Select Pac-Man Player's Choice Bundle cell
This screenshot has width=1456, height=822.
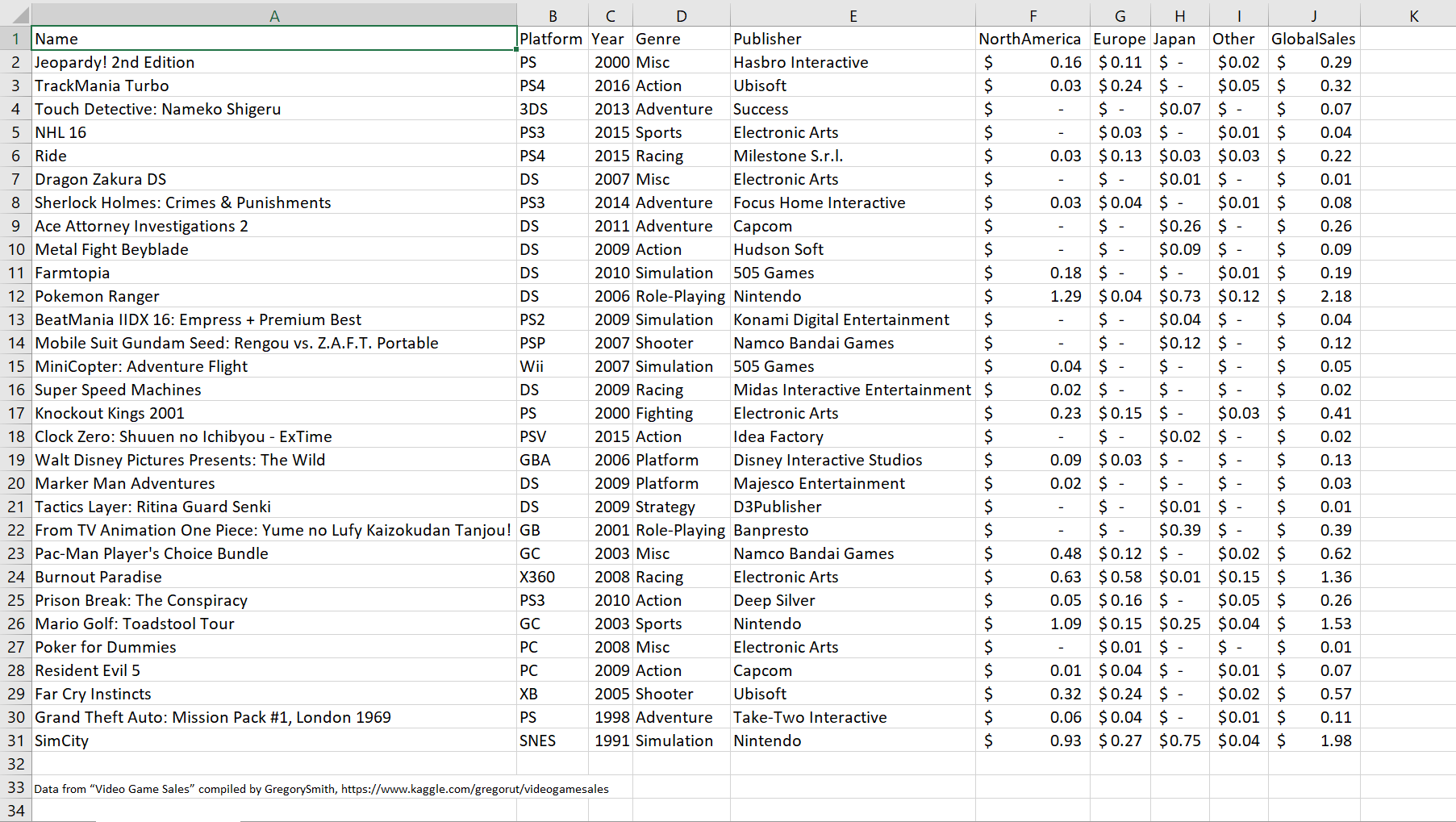click(x=274, y=553)
